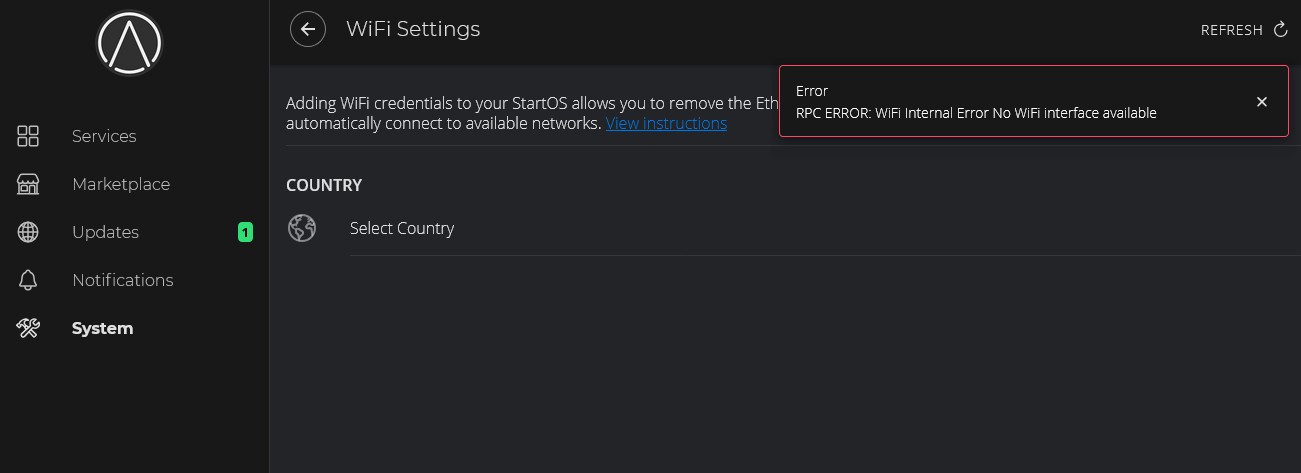Select the bold System text label
The width and height of the screenshot is (1301, 473).
[x=102, y=328]
